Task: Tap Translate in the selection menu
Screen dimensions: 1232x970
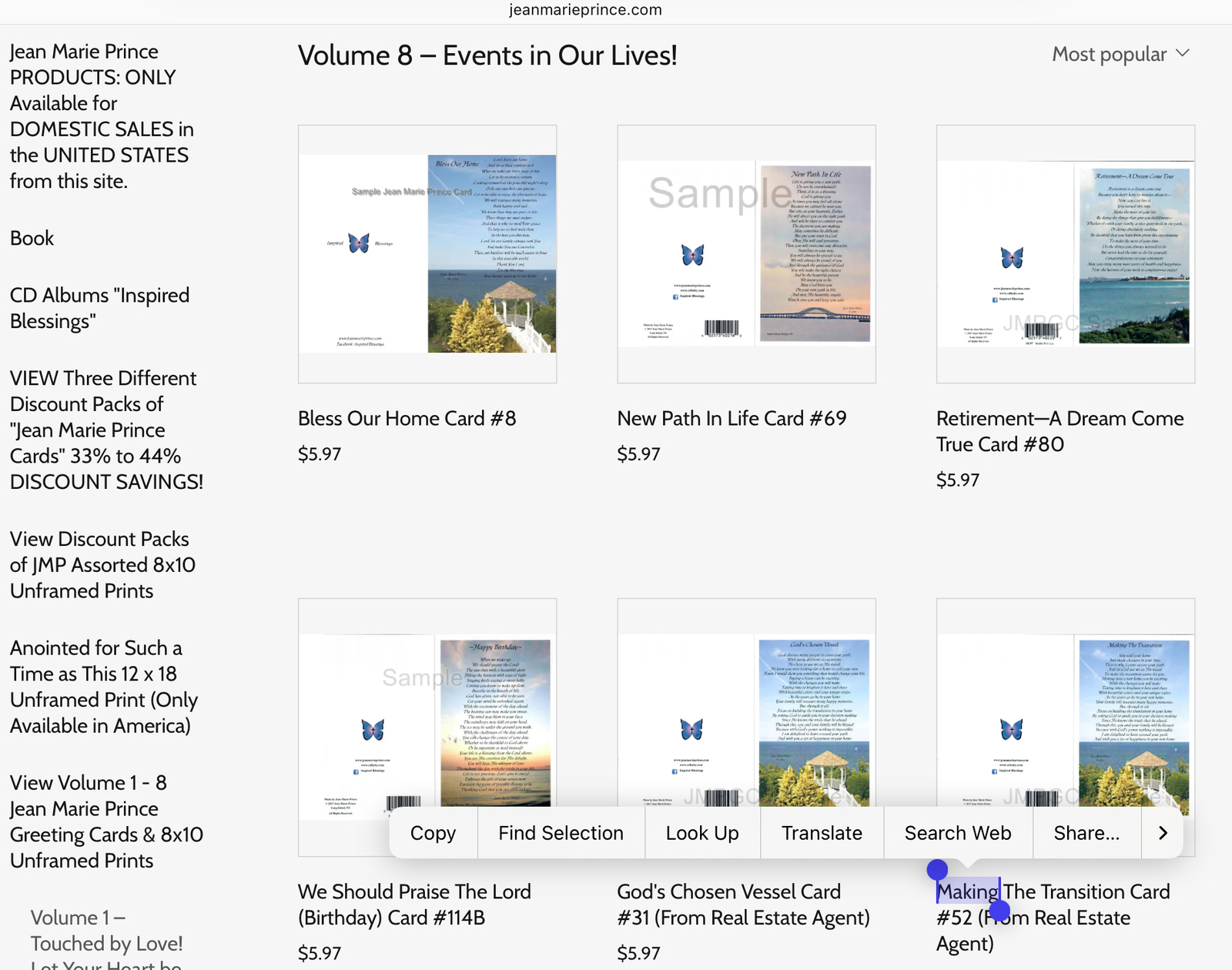Action: click(x=822, y=833)
